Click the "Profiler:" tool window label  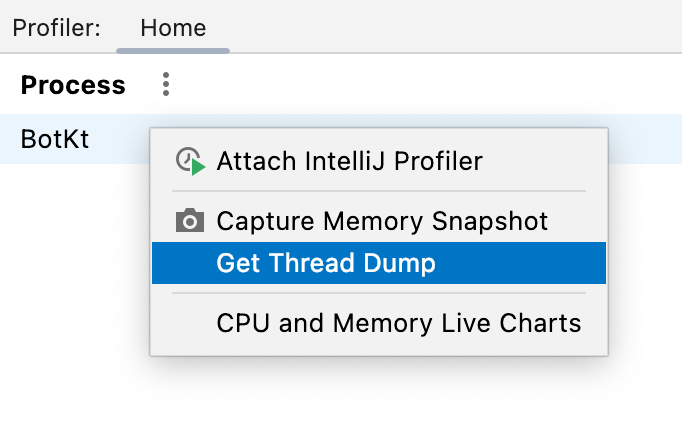56,27
